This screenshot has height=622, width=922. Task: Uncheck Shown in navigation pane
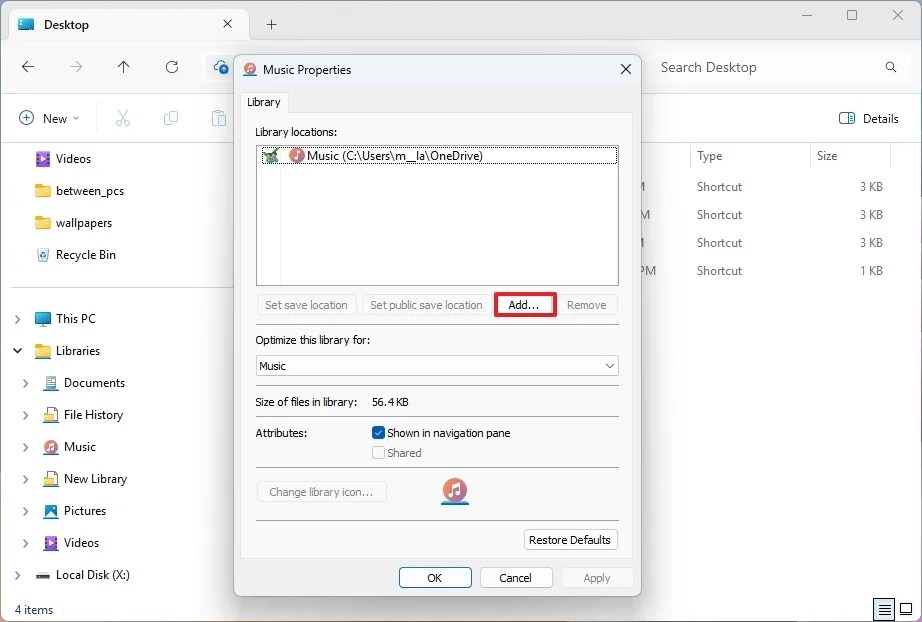pyautogui.click(x=378, y=432)
